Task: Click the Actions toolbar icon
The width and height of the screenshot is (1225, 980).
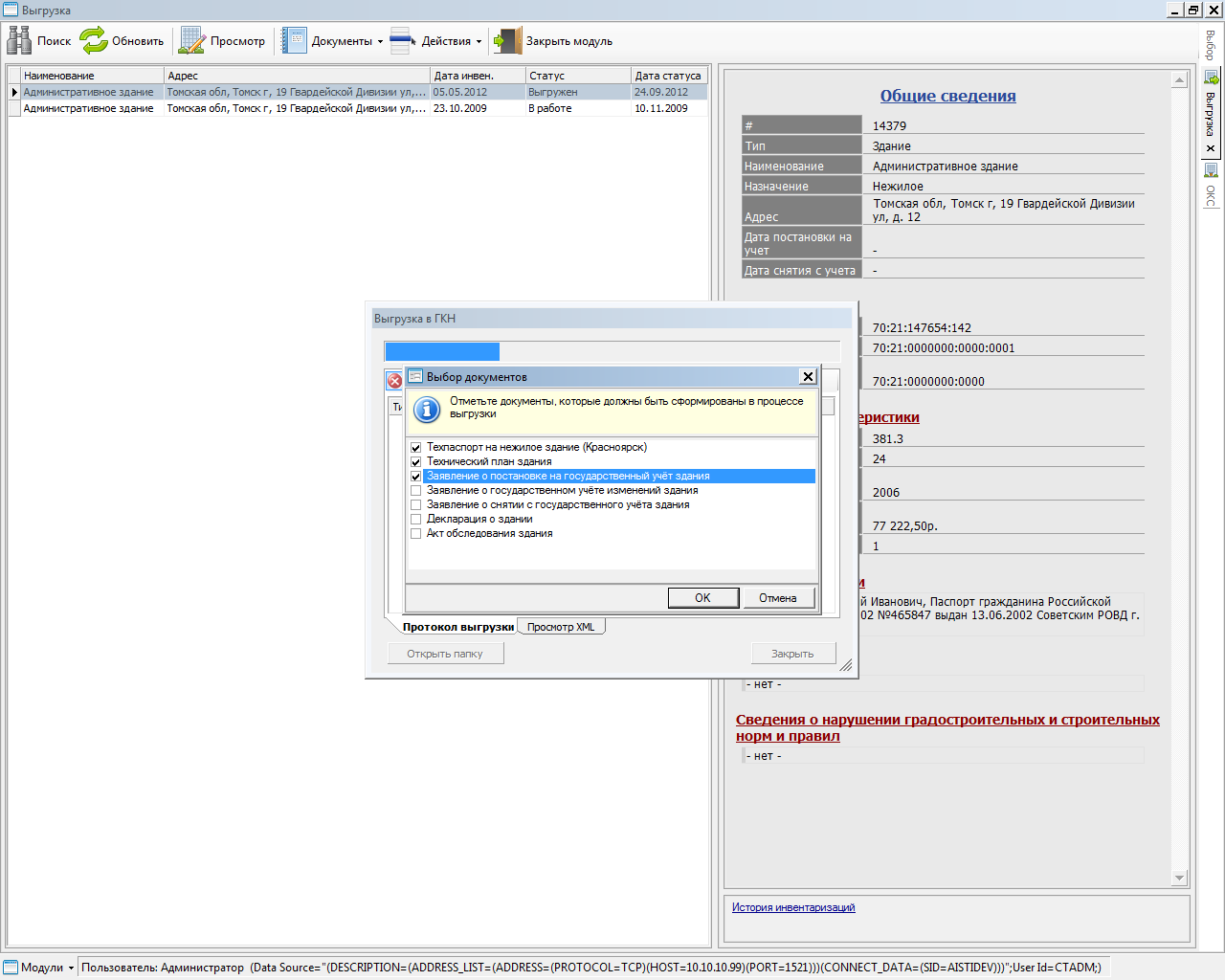Action: (403, 41)
